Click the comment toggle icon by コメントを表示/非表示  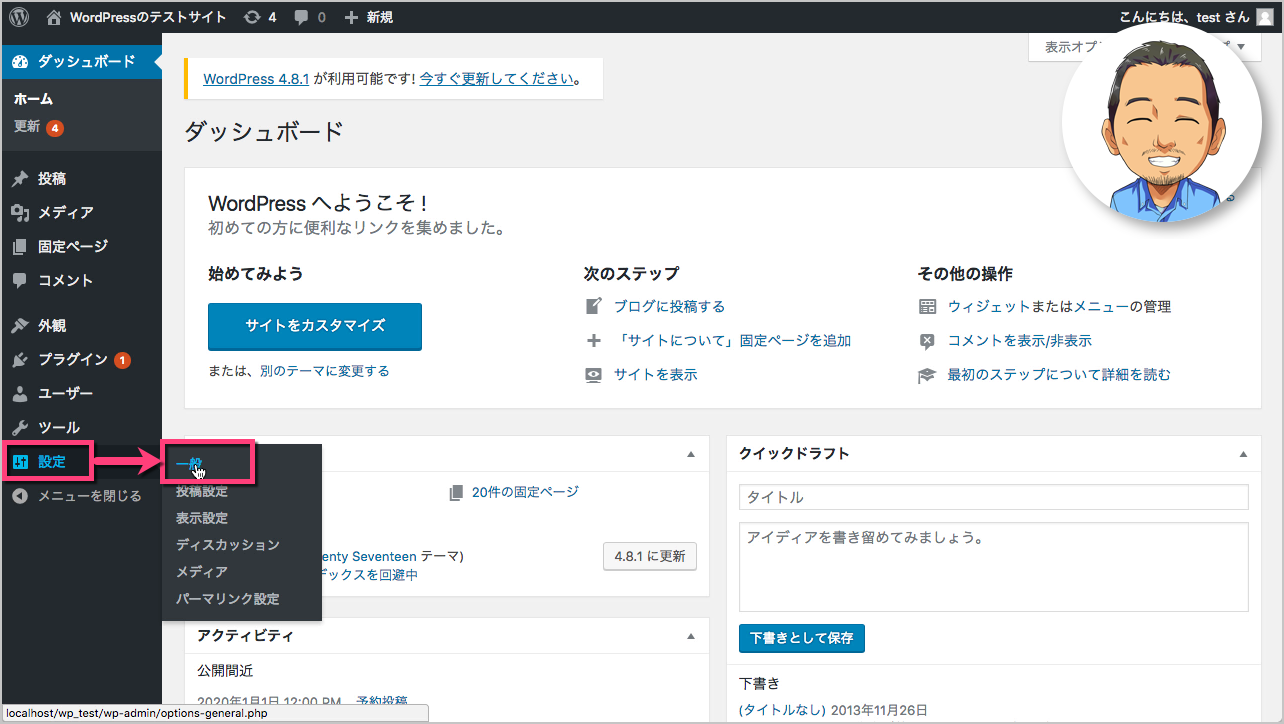pyautogui.click(x=928, y=341)
